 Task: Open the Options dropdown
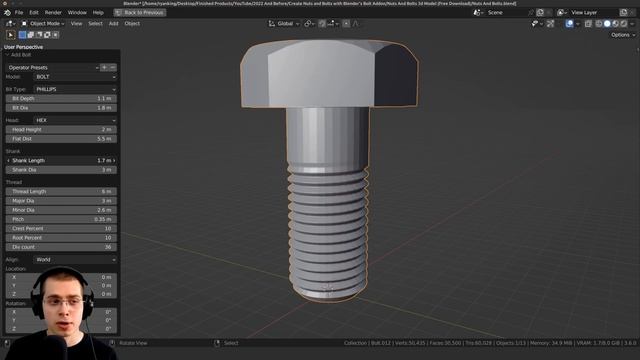(623, 35)
